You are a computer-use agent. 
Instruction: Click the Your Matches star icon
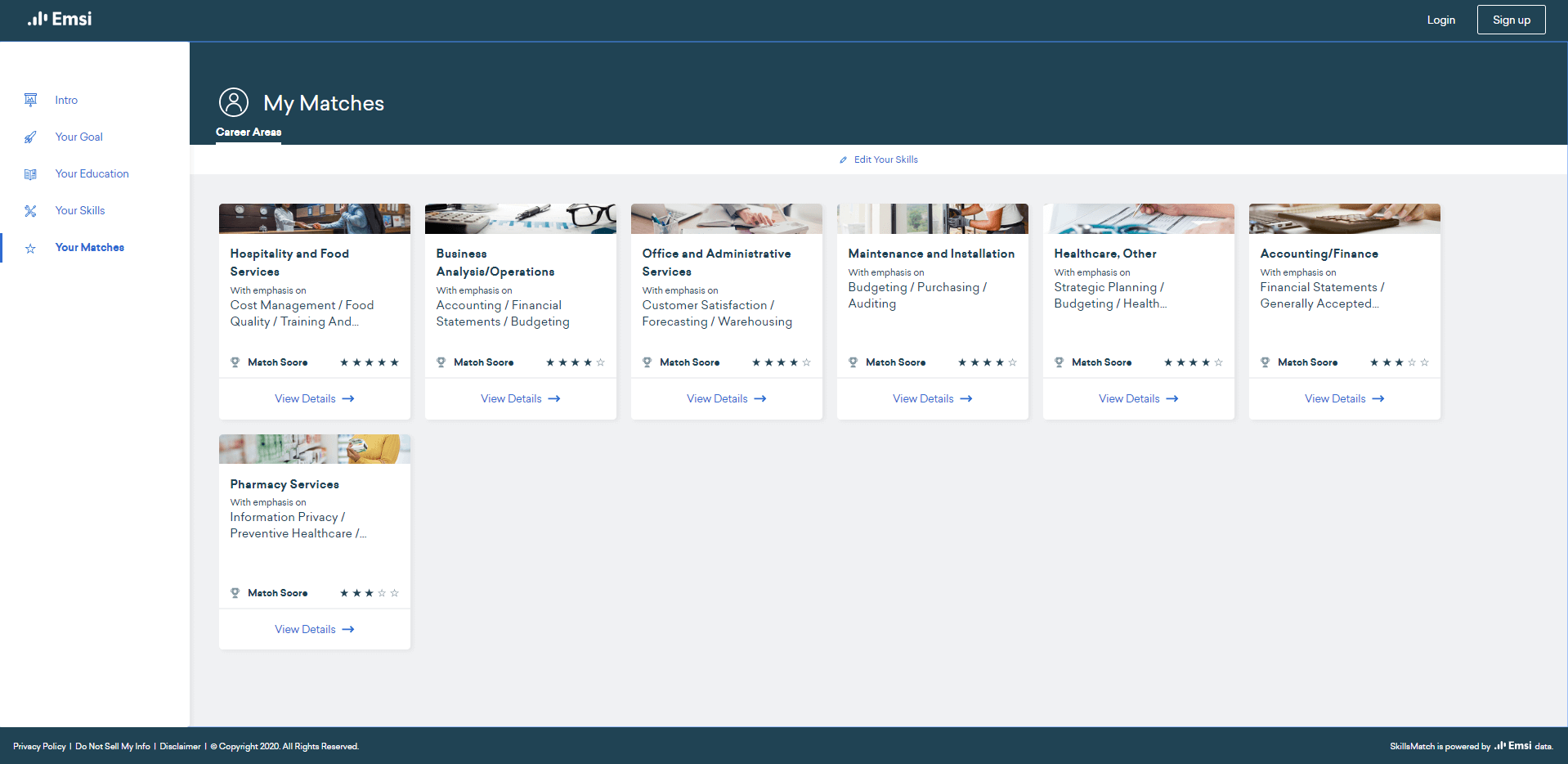pyautogui.click(x=30, y=249)
